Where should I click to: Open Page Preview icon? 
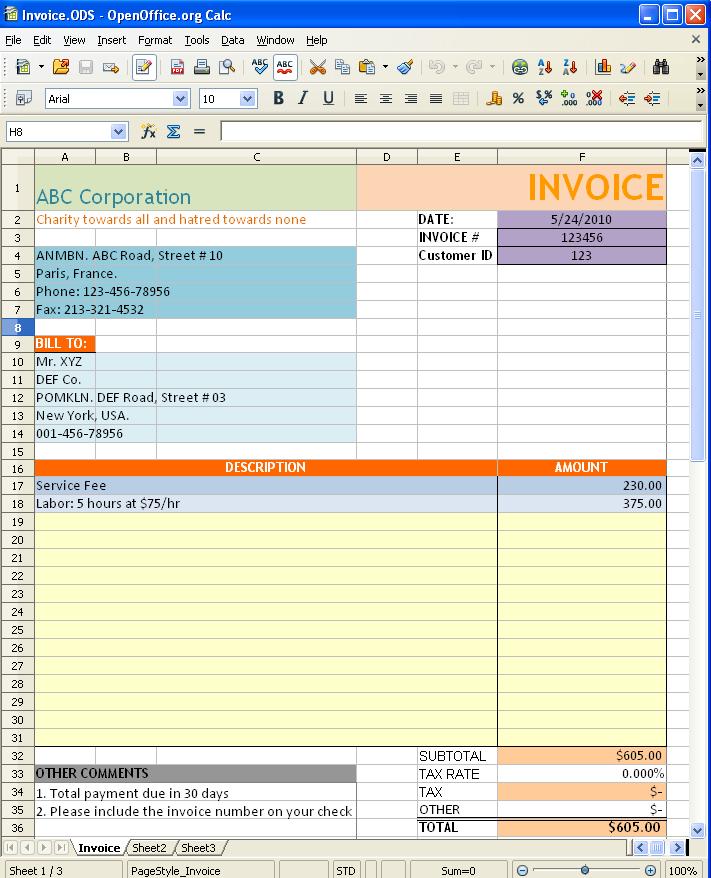click(227, 67)
